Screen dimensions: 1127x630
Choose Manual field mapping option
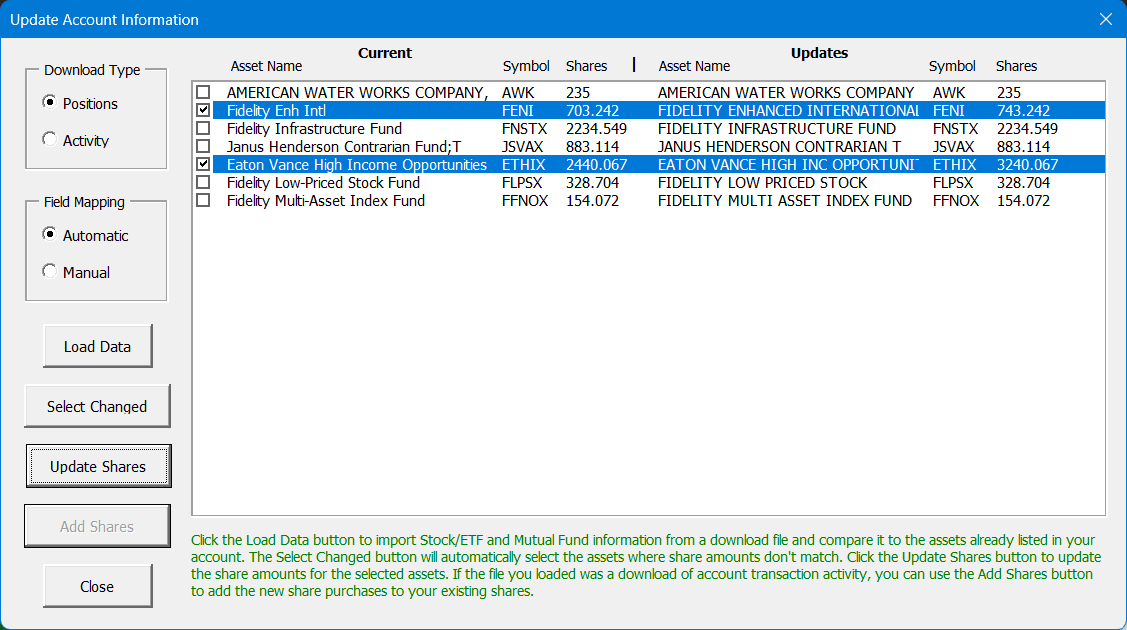[x=49, y=272]
